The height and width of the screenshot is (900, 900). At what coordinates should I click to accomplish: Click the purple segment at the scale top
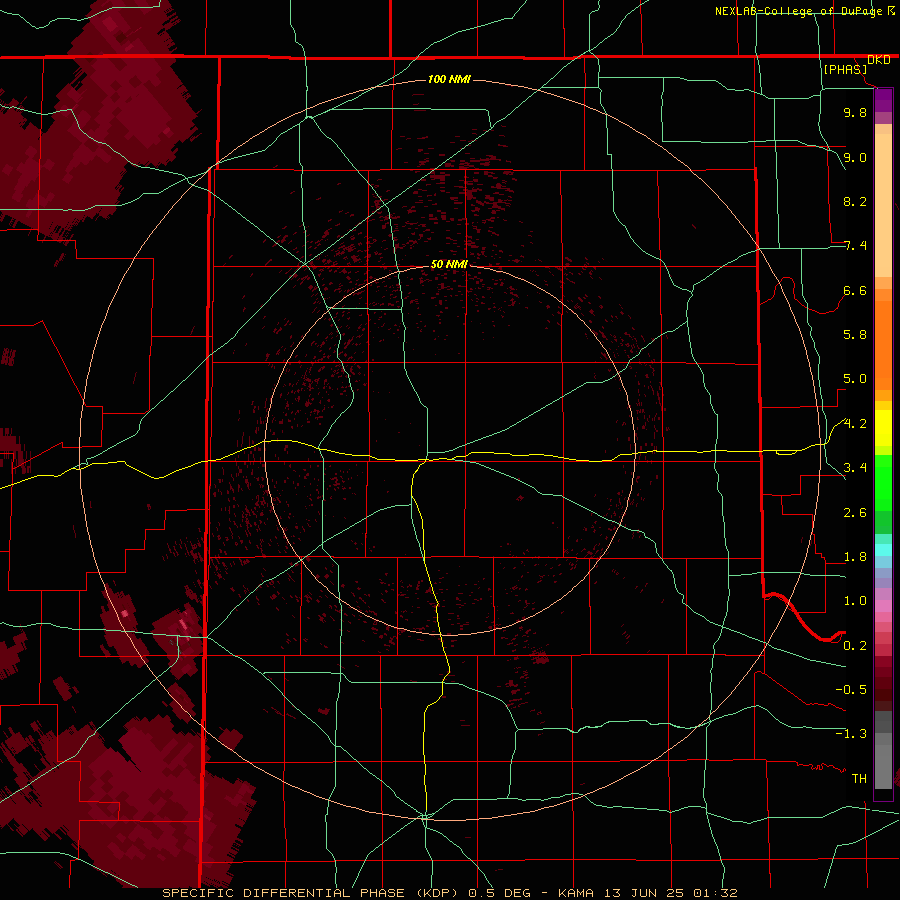883,100
